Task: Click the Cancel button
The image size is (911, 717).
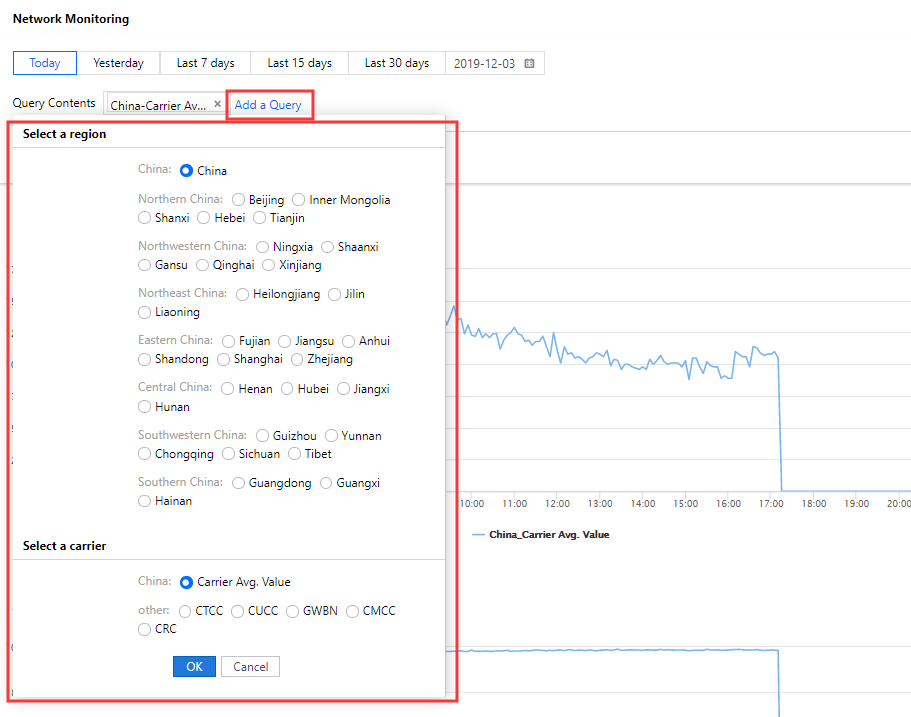Action: point(250,667)
